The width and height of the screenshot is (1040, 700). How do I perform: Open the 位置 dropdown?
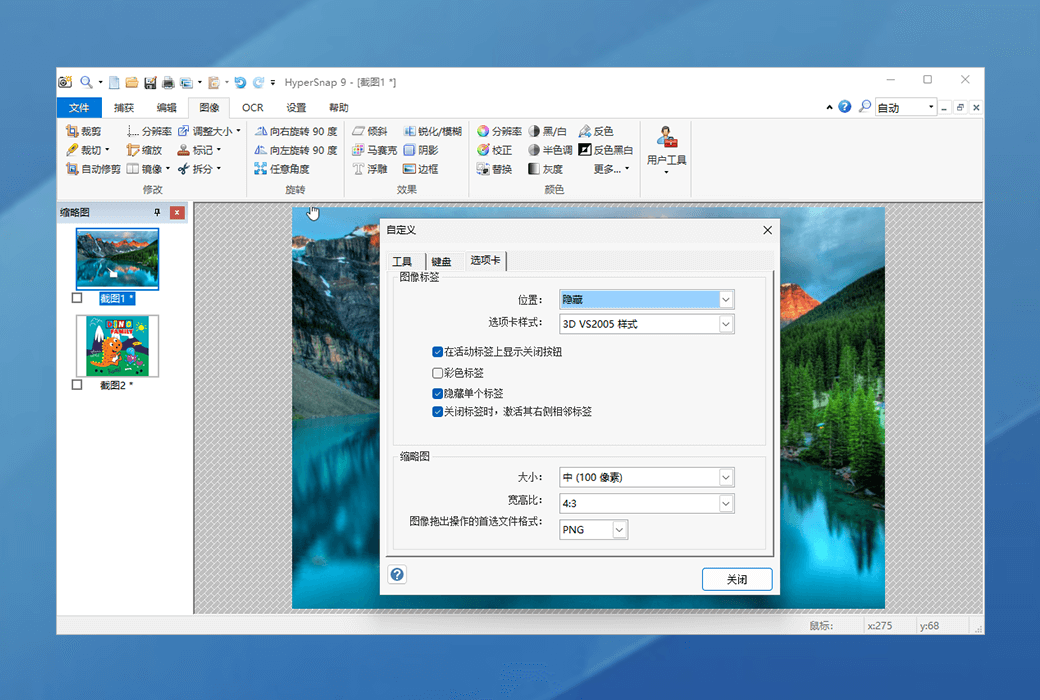coord(726,299)
